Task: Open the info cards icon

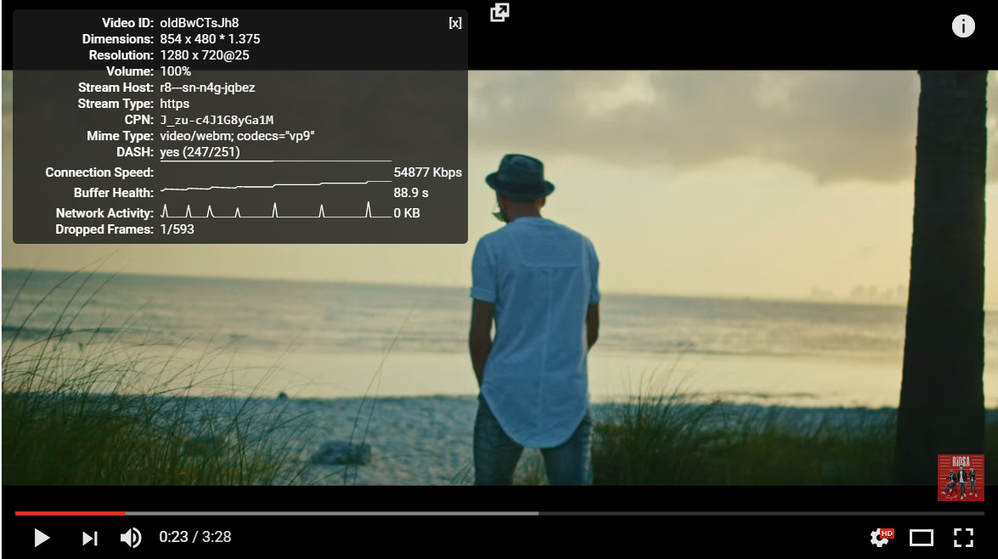Action: point(963,26)
